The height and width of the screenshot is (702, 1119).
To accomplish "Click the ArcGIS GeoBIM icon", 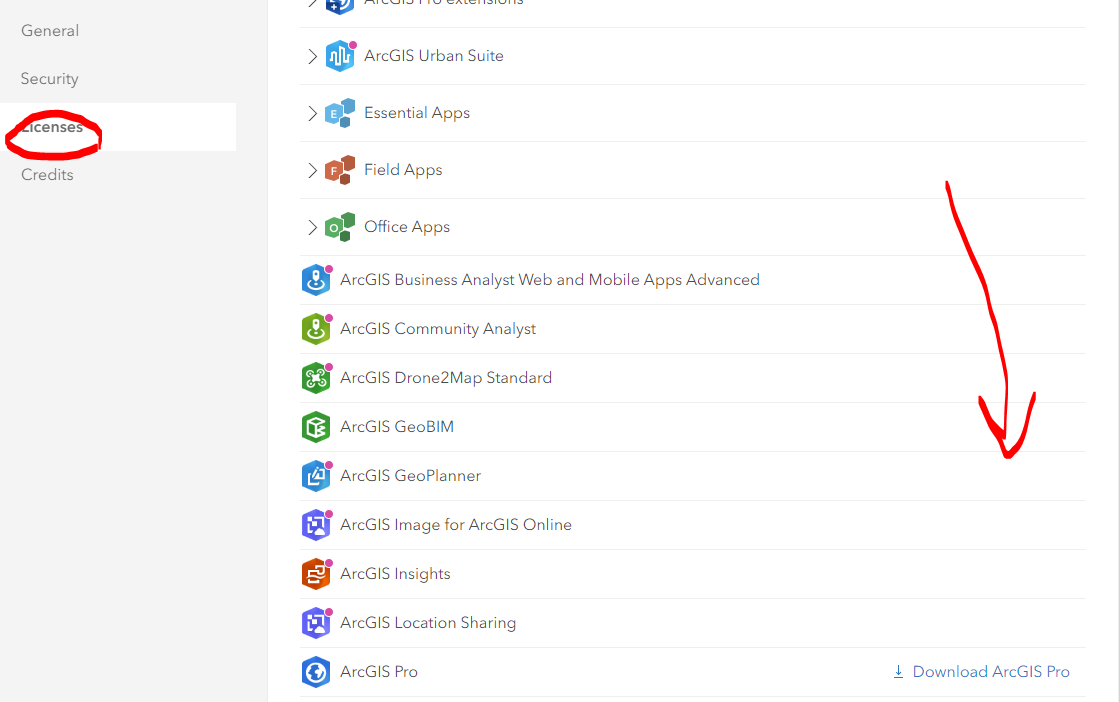I will [316, 427].
